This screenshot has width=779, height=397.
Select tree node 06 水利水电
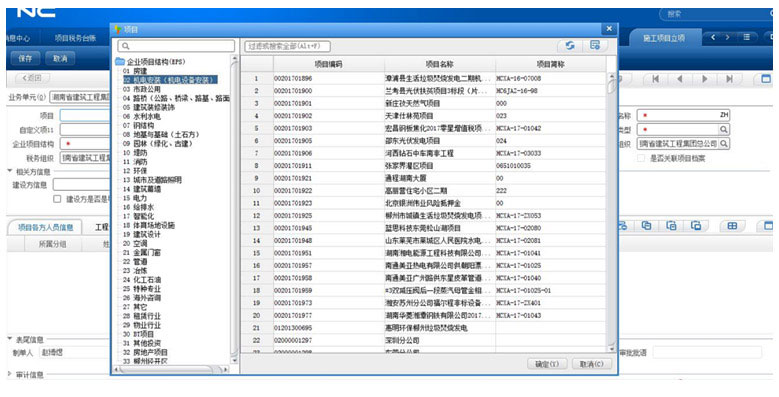point(142,116)
